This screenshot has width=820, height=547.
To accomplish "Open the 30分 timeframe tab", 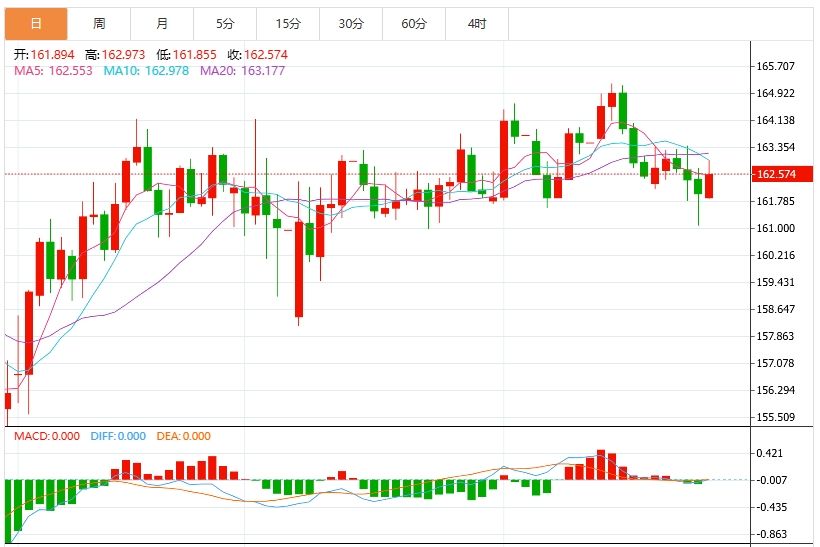I will coord(351,24).
